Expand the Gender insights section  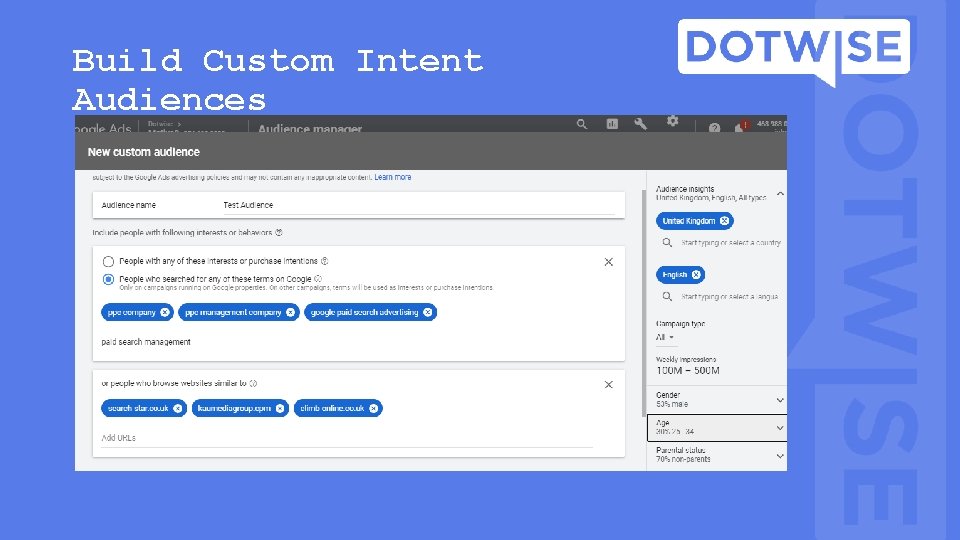[x=717, y=399]
